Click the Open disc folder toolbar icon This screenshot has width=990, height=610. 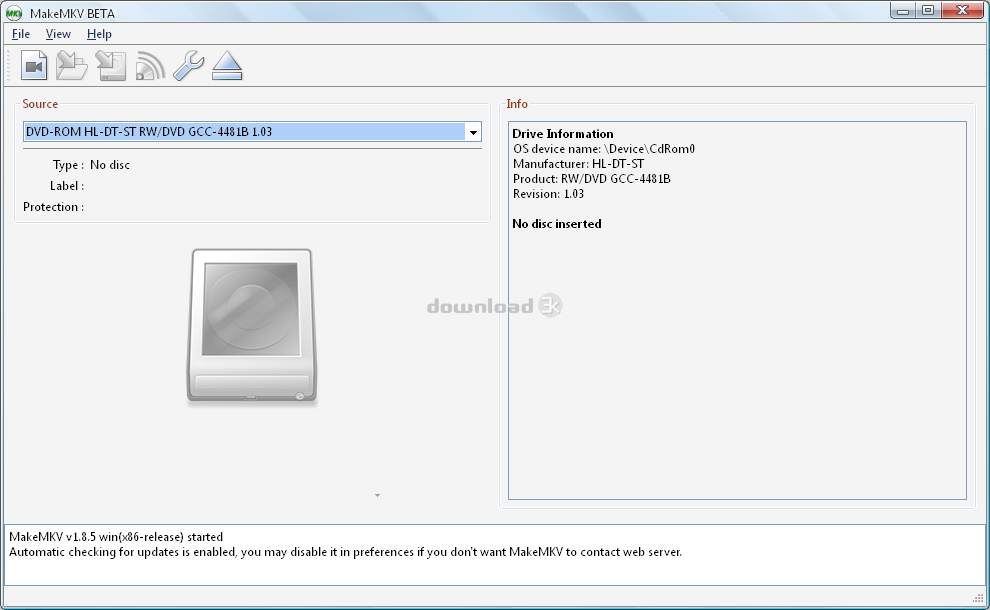(x=72, y=65)
